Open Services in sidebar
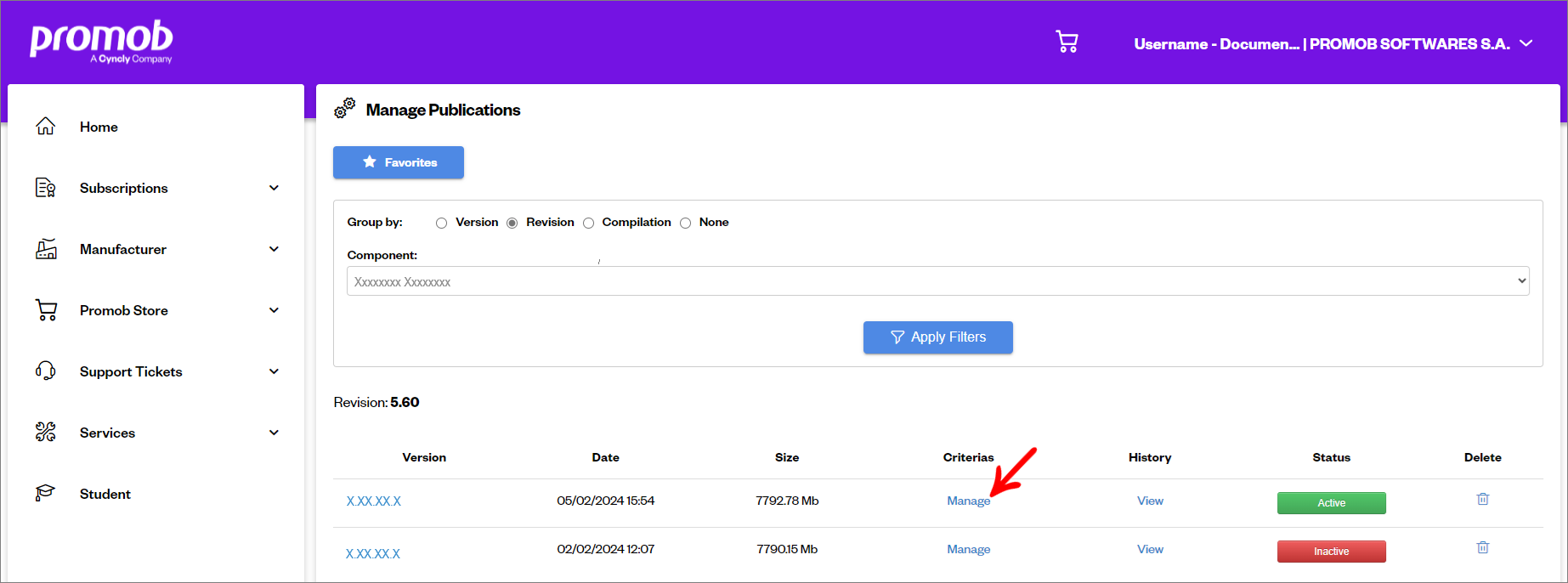 pos(107,433)
